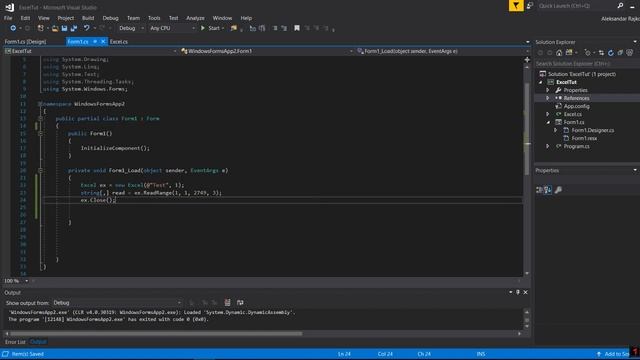Expand the Form1.Designer.cs node

click(x=556, y=130)
